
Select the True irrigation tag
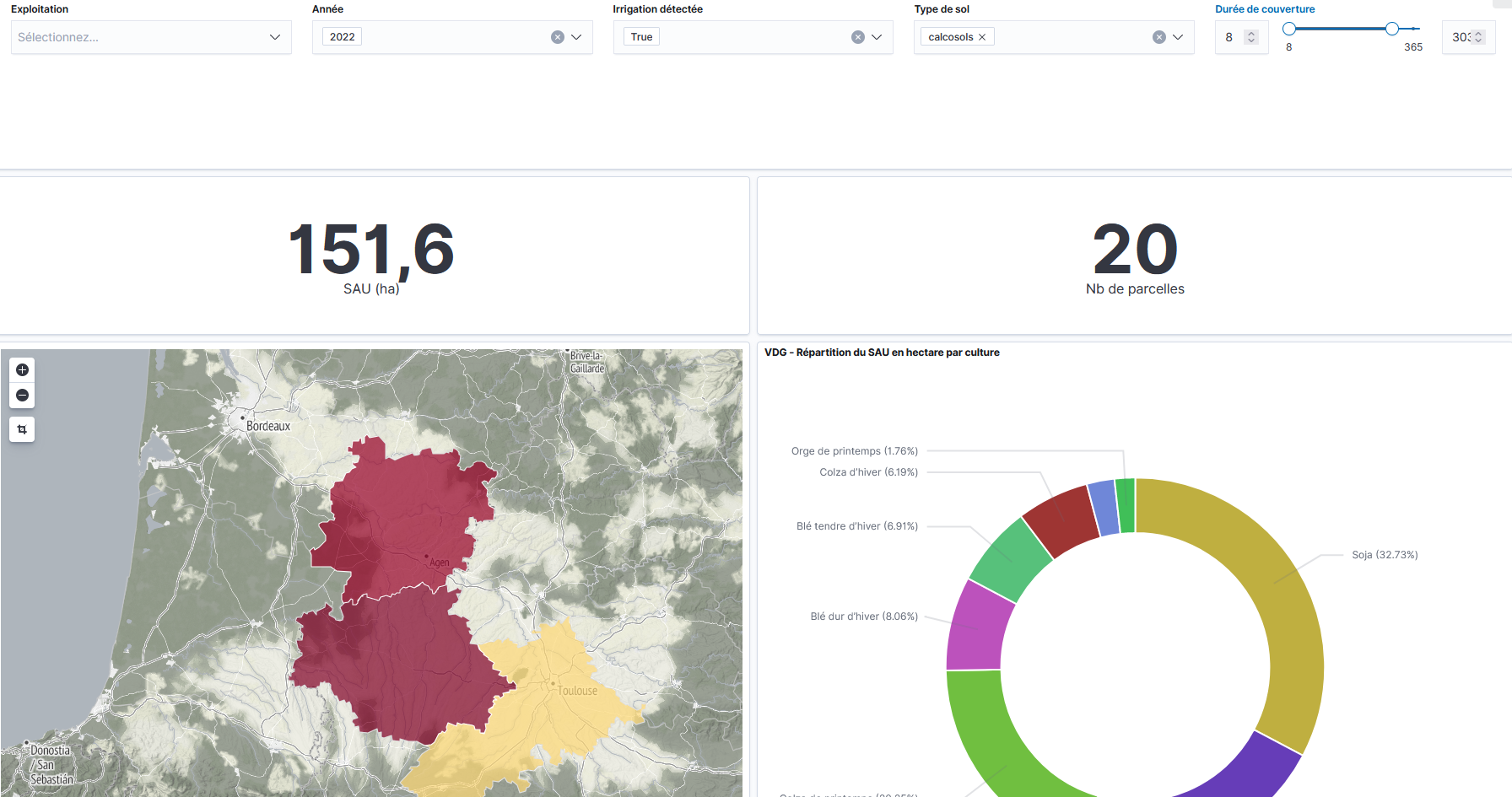641,37
